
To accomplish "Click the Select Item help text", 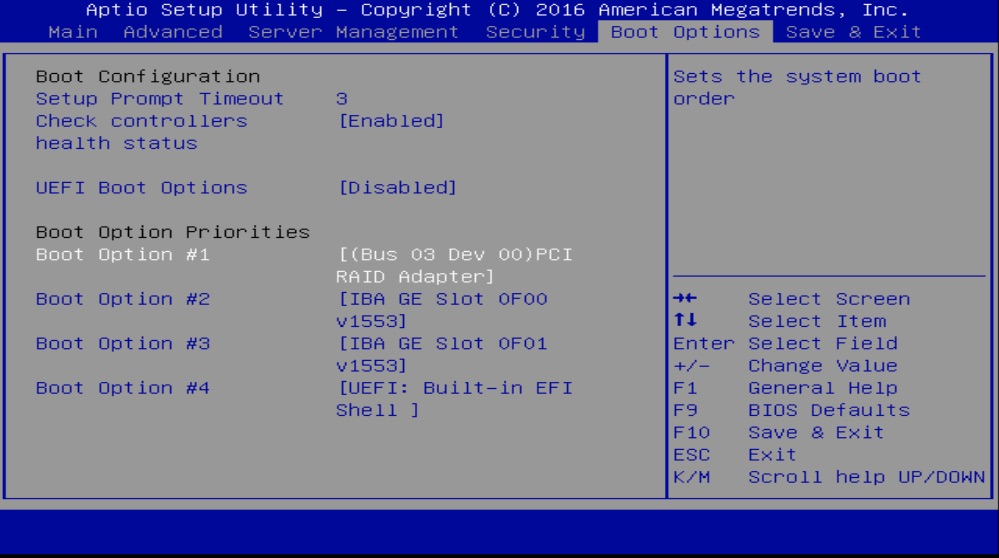I will [817, 322].
